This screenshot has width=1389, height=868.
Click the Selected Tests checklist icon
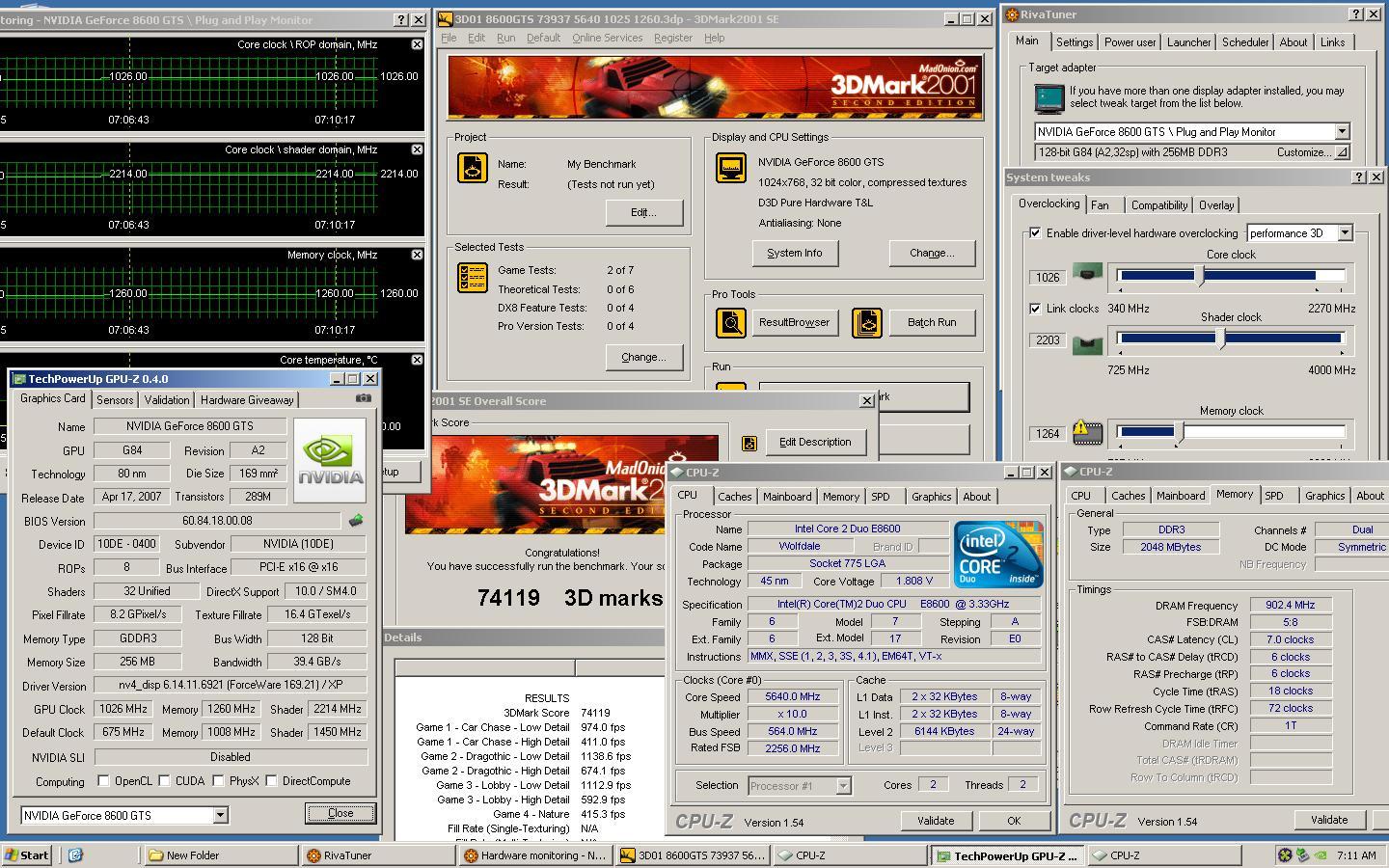[473, 278]
